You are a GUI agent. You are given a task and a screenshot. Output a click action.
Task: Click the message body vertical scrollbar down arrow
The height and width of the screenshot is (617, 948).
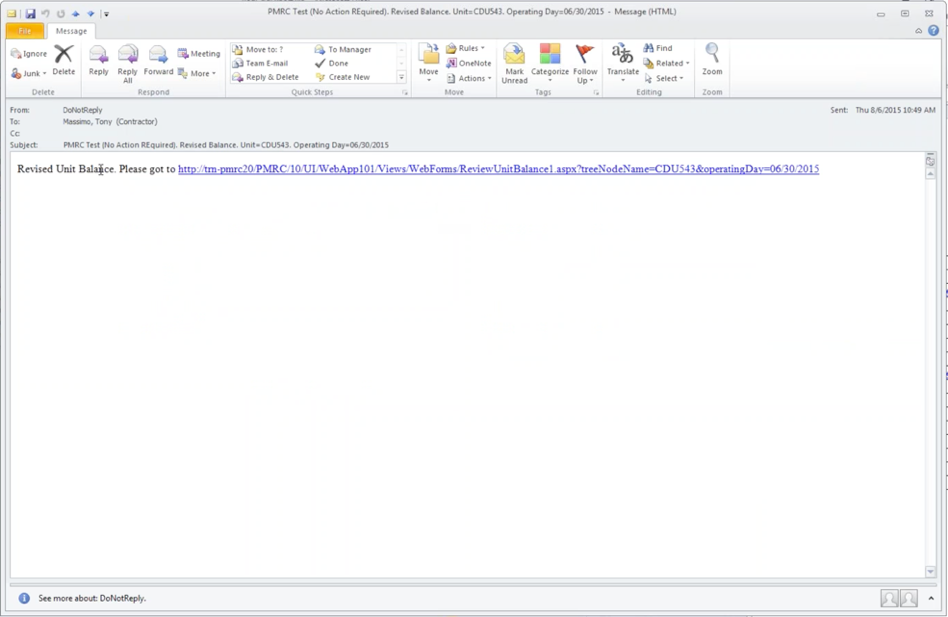pyautogui.click(x=930, y=572)
